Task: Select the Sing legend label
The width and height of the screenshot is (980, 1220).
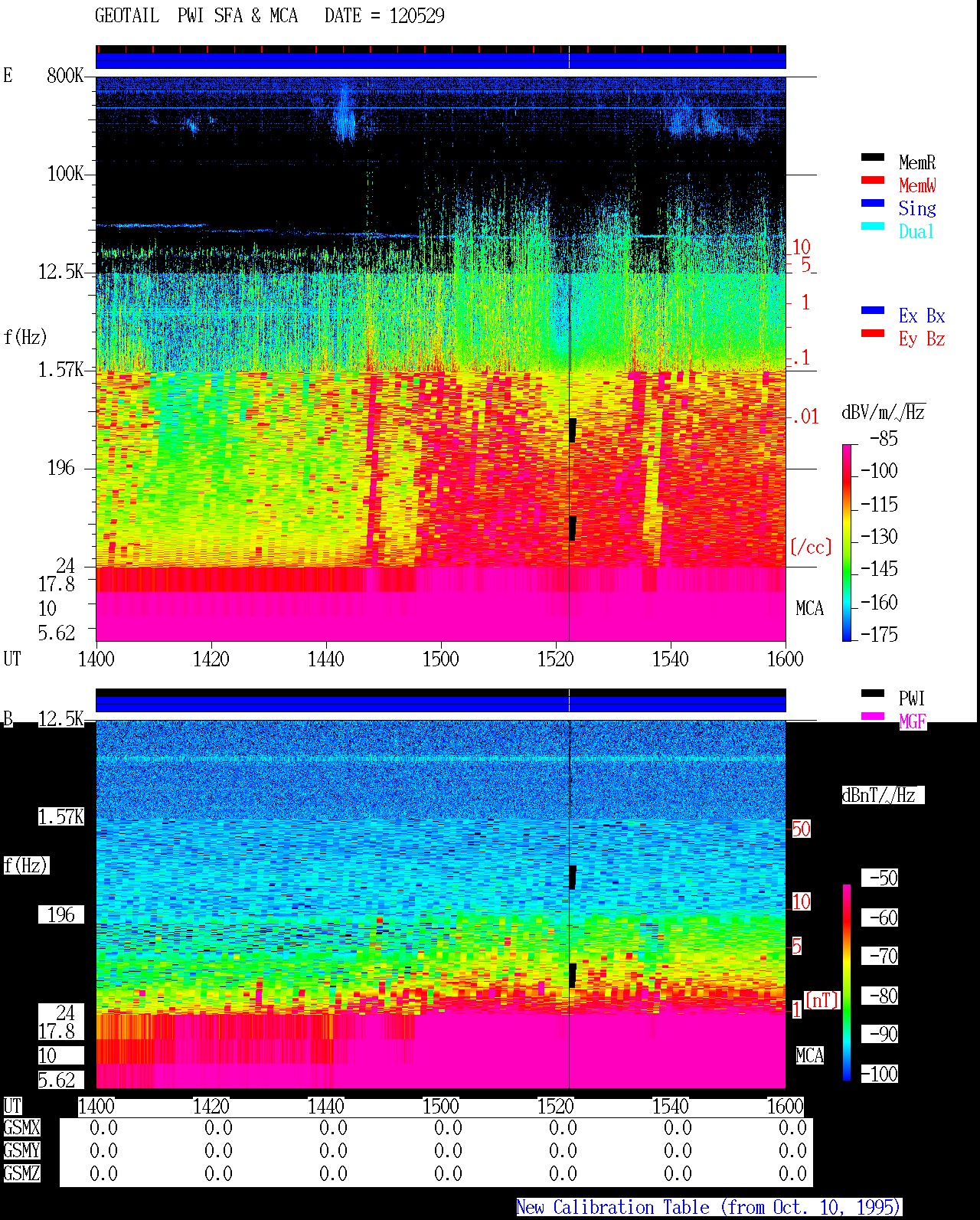Action: 917,208
